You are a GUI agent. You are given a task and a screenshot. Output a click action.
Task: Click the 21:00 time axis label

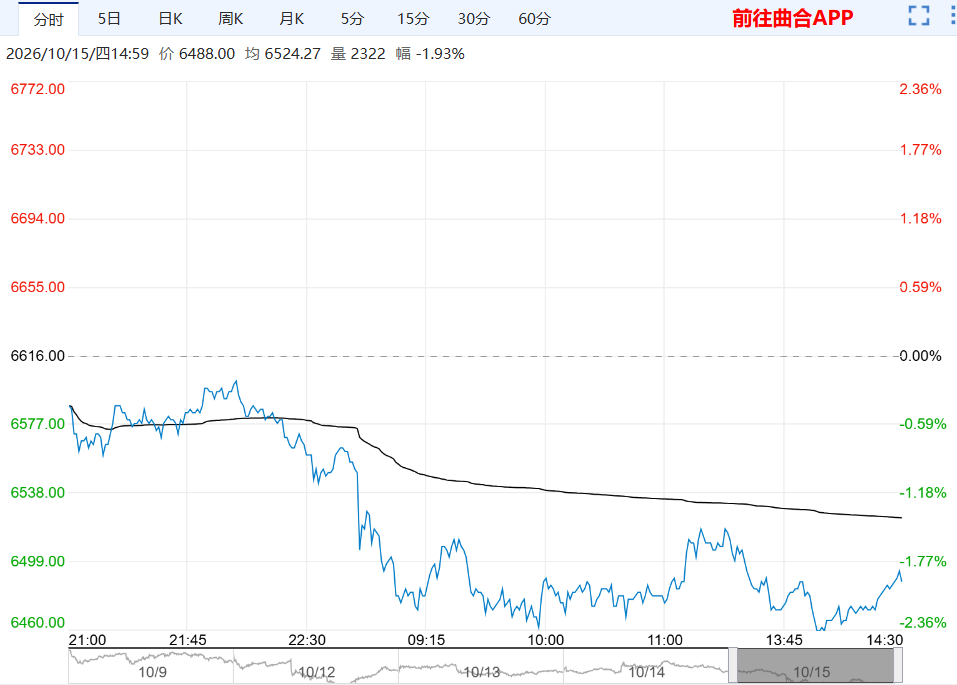pos(87,640)
